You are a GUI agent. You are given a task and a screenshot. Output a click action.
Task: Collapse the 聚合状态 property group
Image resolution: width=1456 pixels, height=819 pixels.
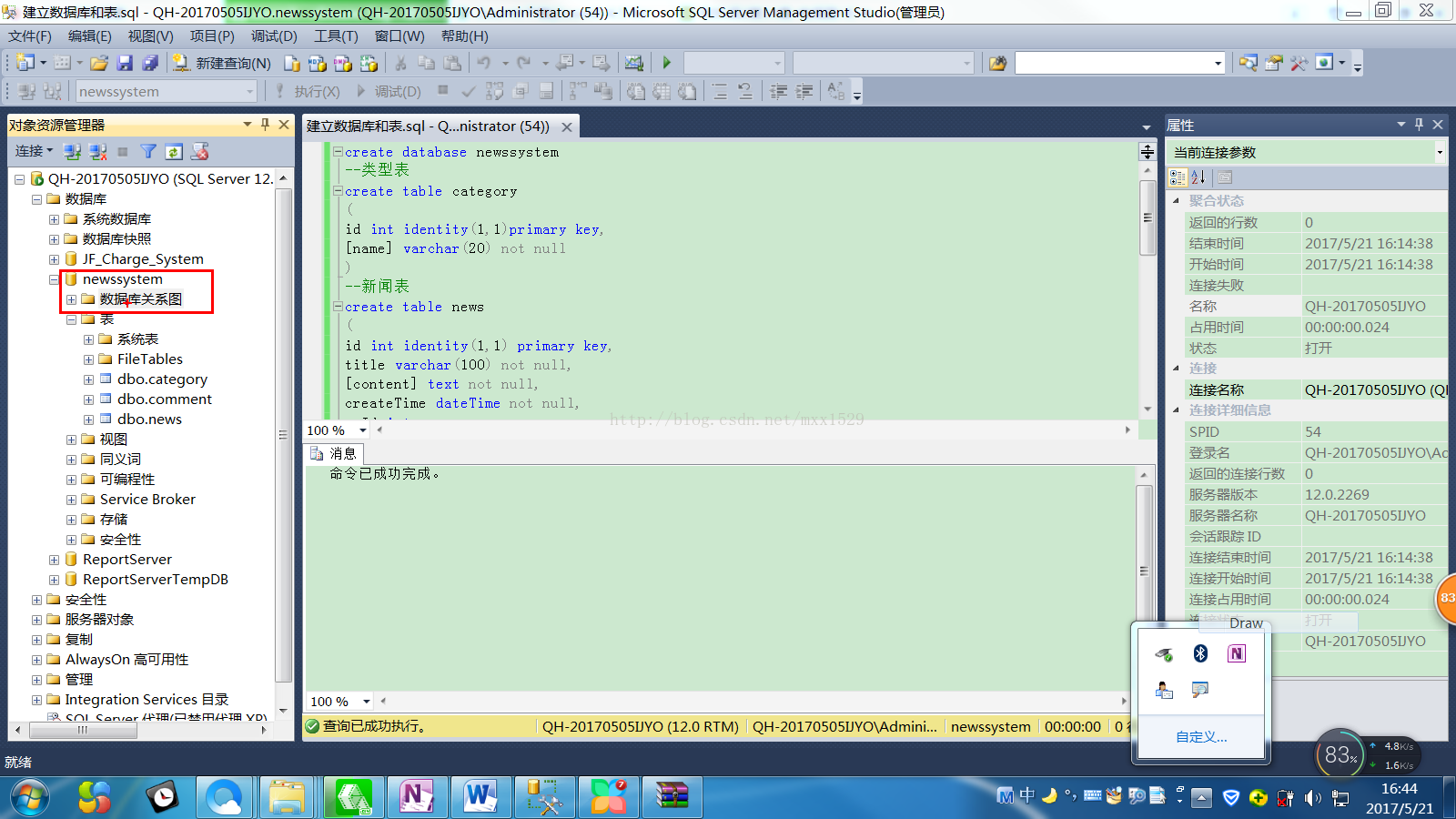coord(1176,201)
